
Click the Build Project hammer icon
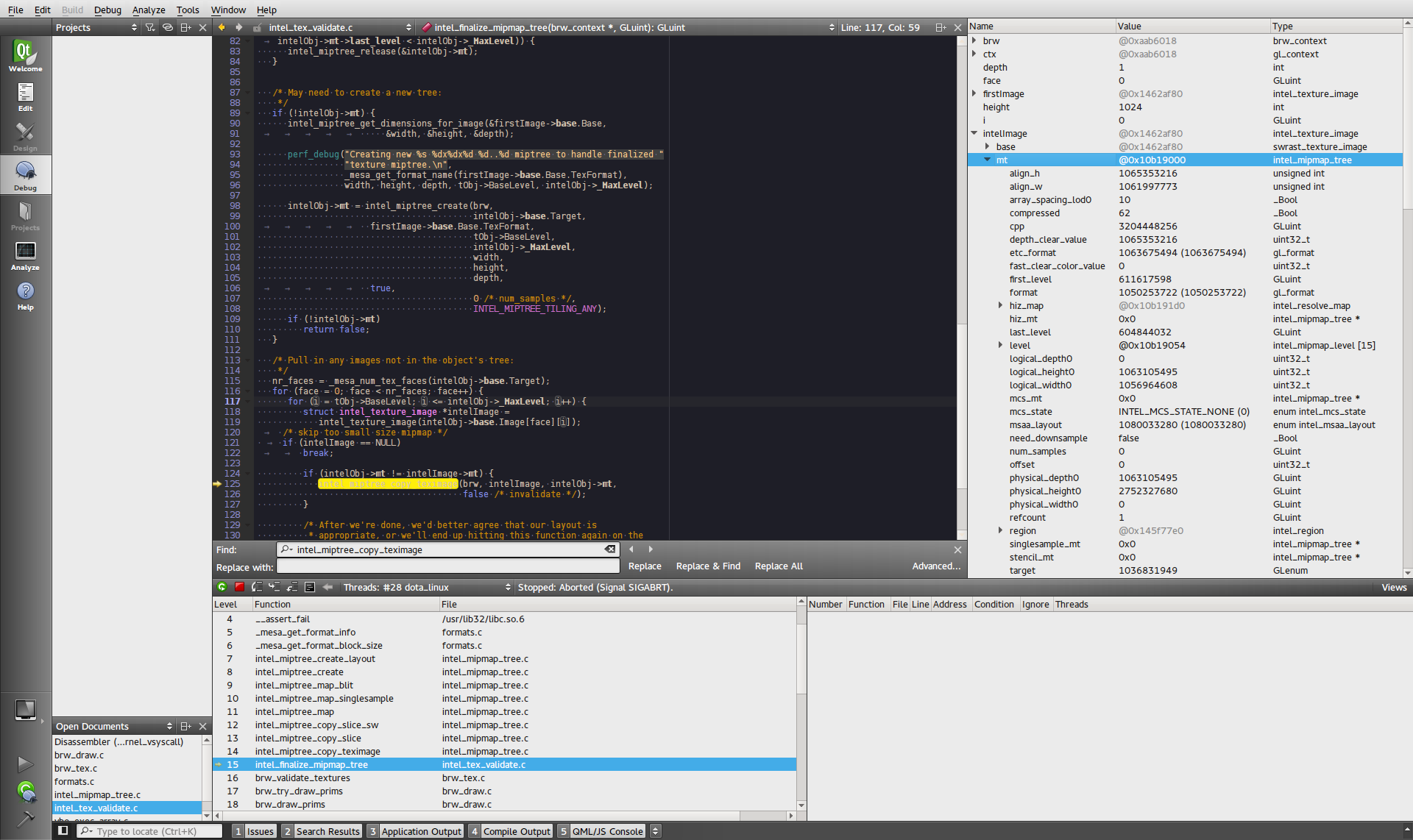pos(26,819)
